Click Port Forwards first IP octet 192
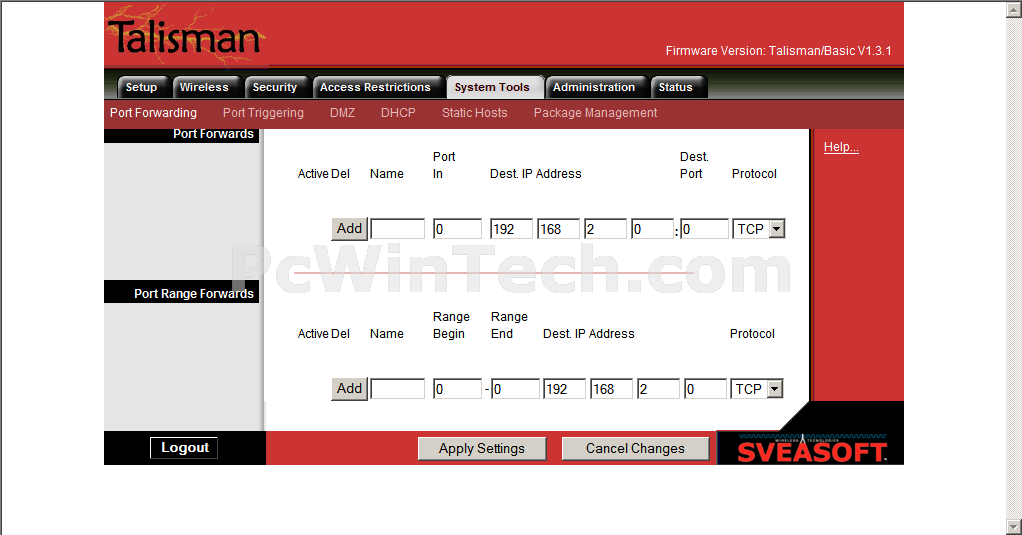 [512, 229]
